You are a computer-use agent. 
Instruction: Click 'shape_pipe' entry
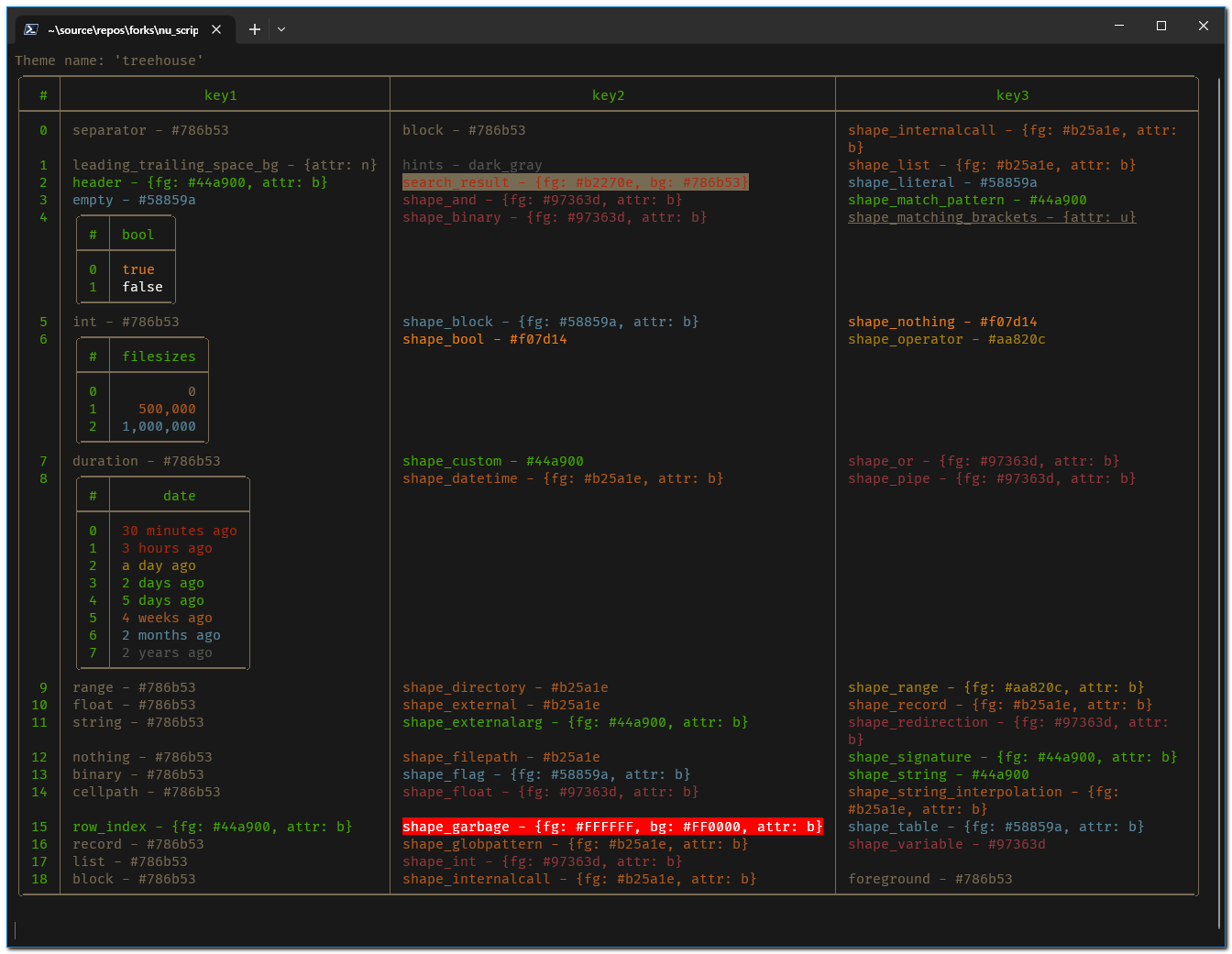click(x=992, y=478)
